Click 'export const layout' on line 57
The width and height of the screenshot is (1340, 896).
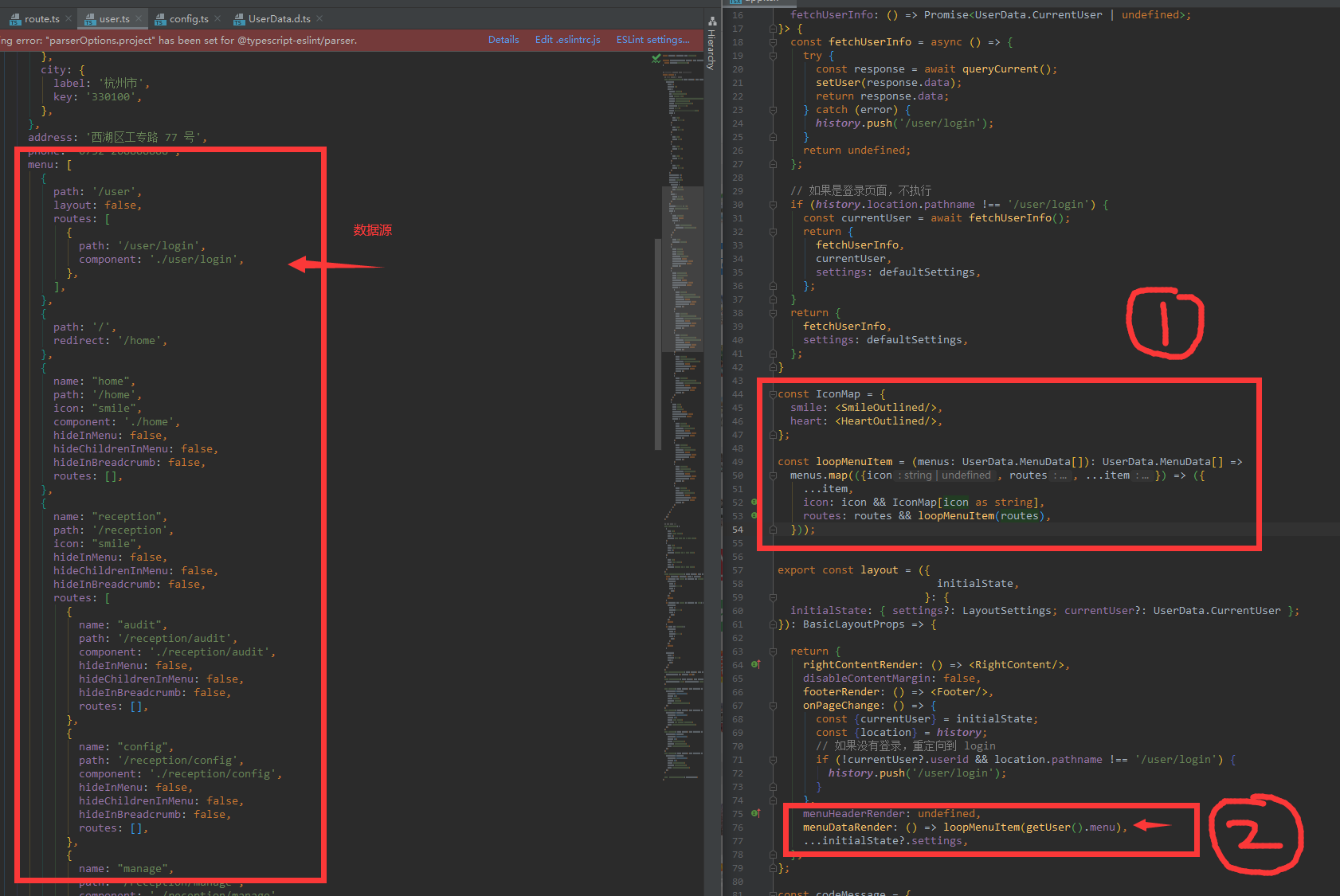click(x=838, y=570)
